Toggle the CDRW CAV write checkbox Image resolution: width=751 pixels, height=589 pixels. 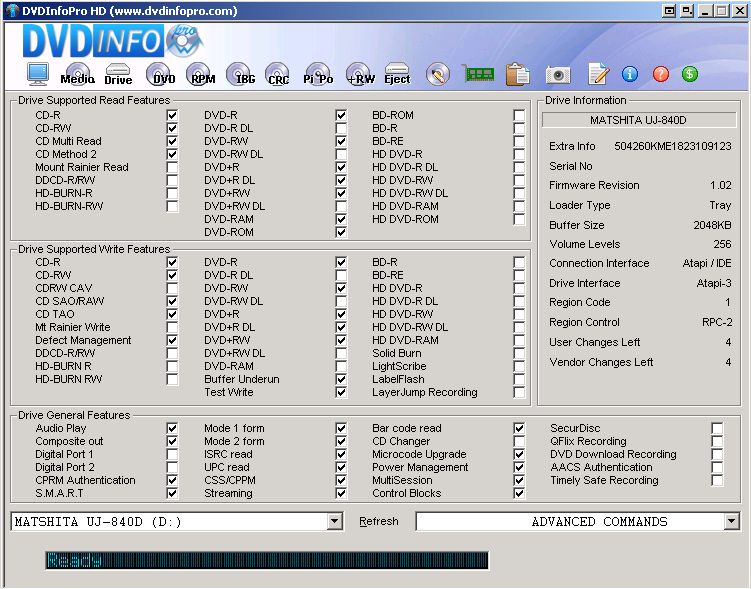tap(172, 288)
